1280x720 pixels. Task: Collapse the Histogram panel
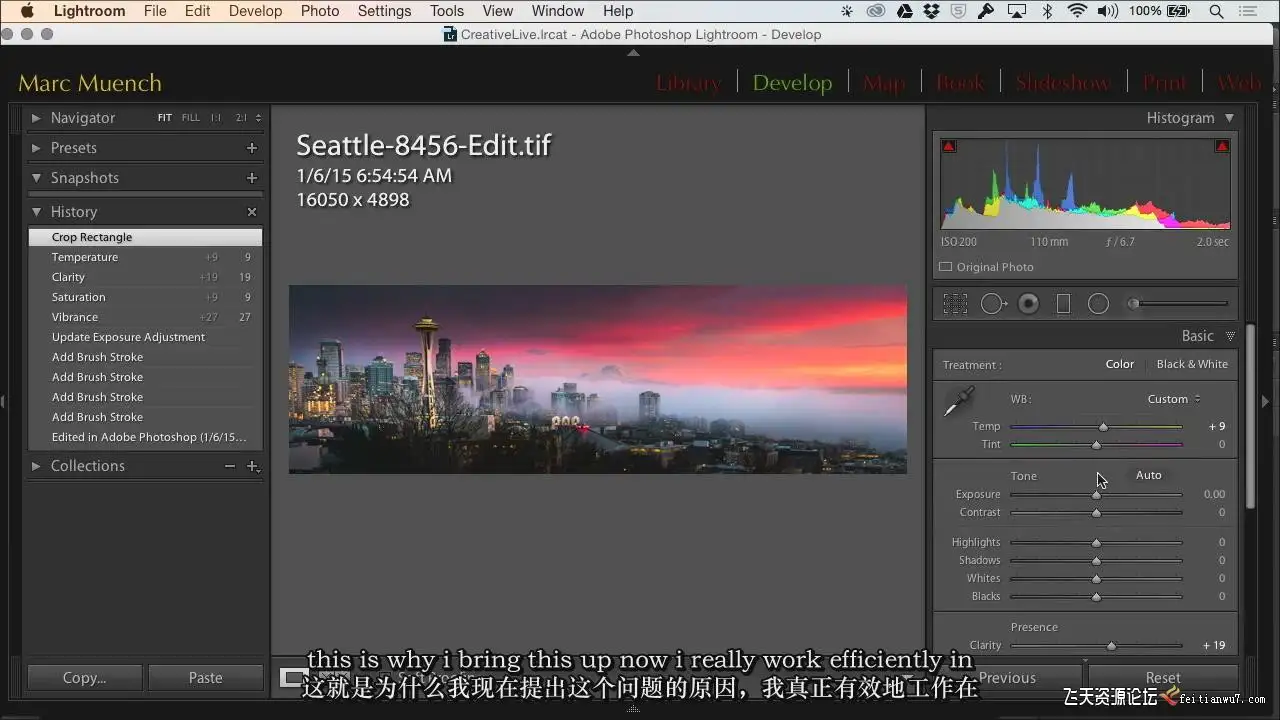[1230, 118]
